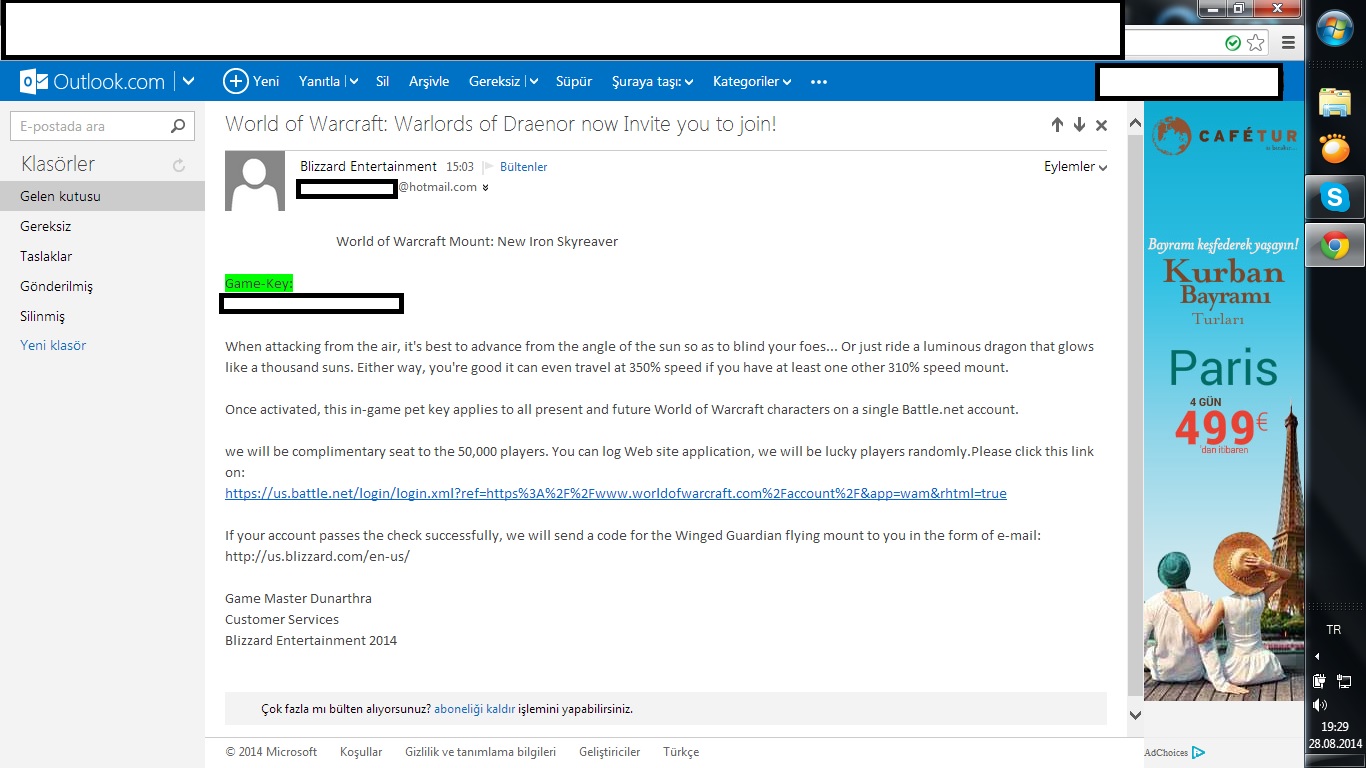
Task: Open the Kategoriler dropdown
Action: (752, 82)
